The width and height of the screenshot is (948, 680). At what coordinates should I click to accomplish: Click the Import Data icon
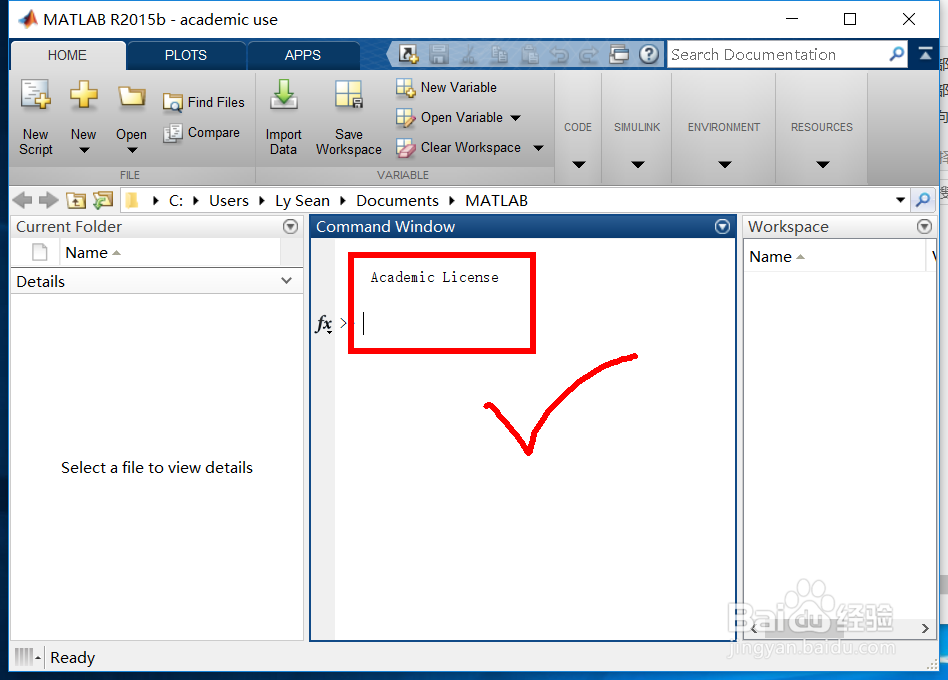point(283,94)
